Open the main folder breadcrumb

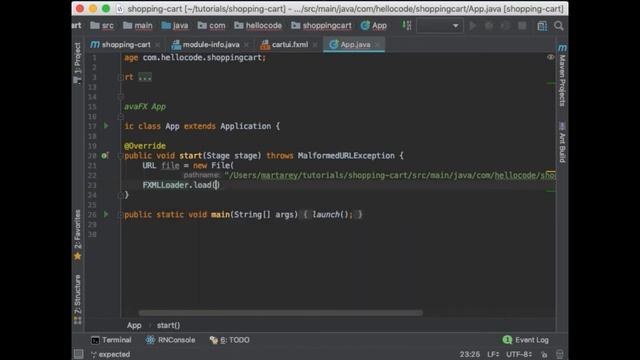tap(138, 25)
